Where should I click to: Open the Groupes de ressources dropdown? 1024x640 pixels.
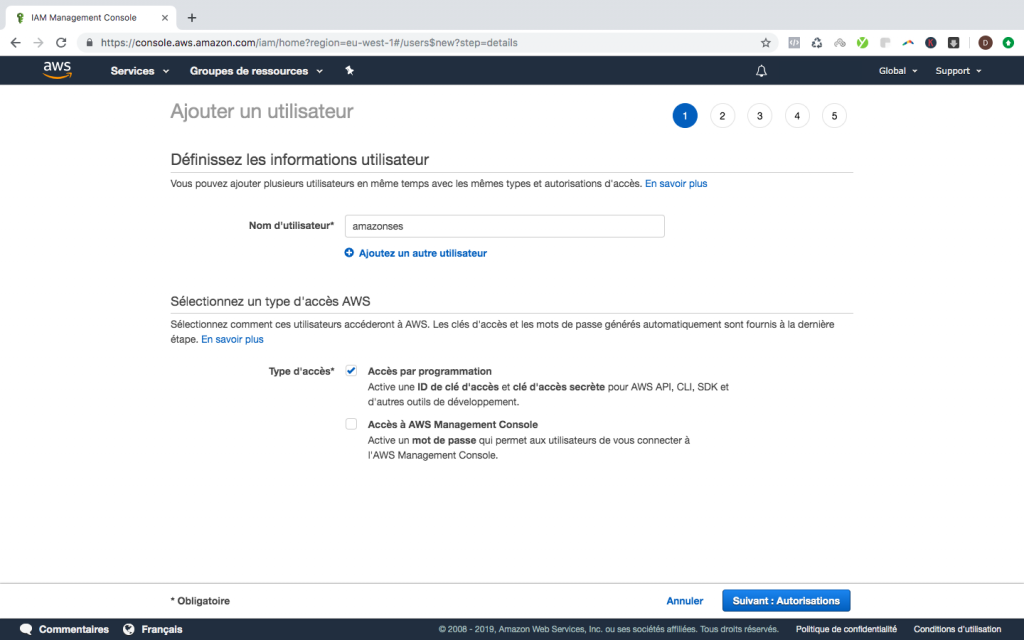point(256,71)
